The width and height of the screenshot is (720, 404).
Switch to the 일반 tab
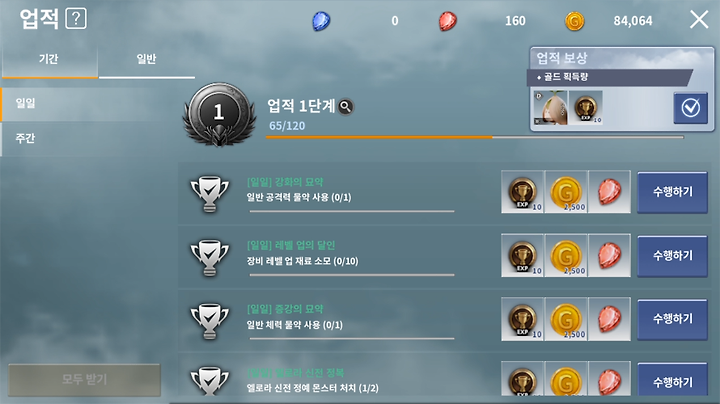coord(146,59)
